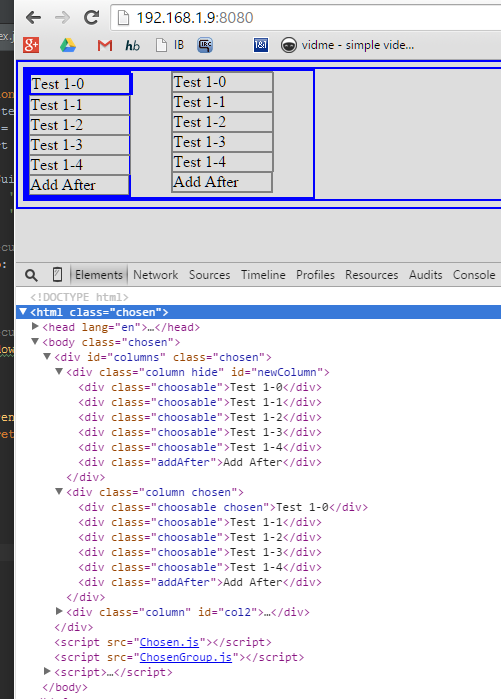Switch to the Elements tab
This screenshot has width=501, height=699.
coord(99,275)
